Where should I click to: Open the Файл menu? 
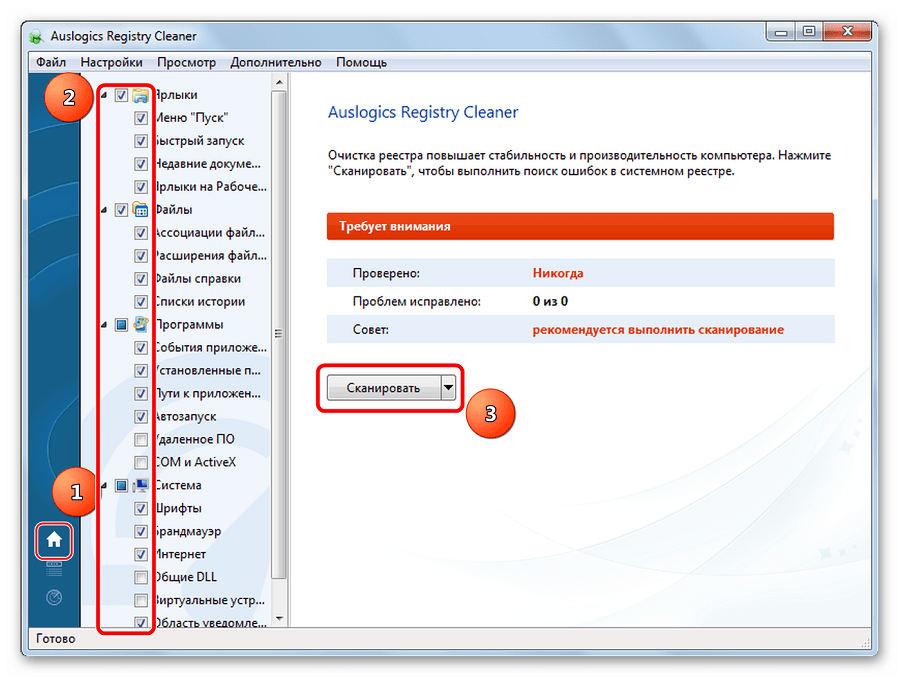(x=51, y=62)
